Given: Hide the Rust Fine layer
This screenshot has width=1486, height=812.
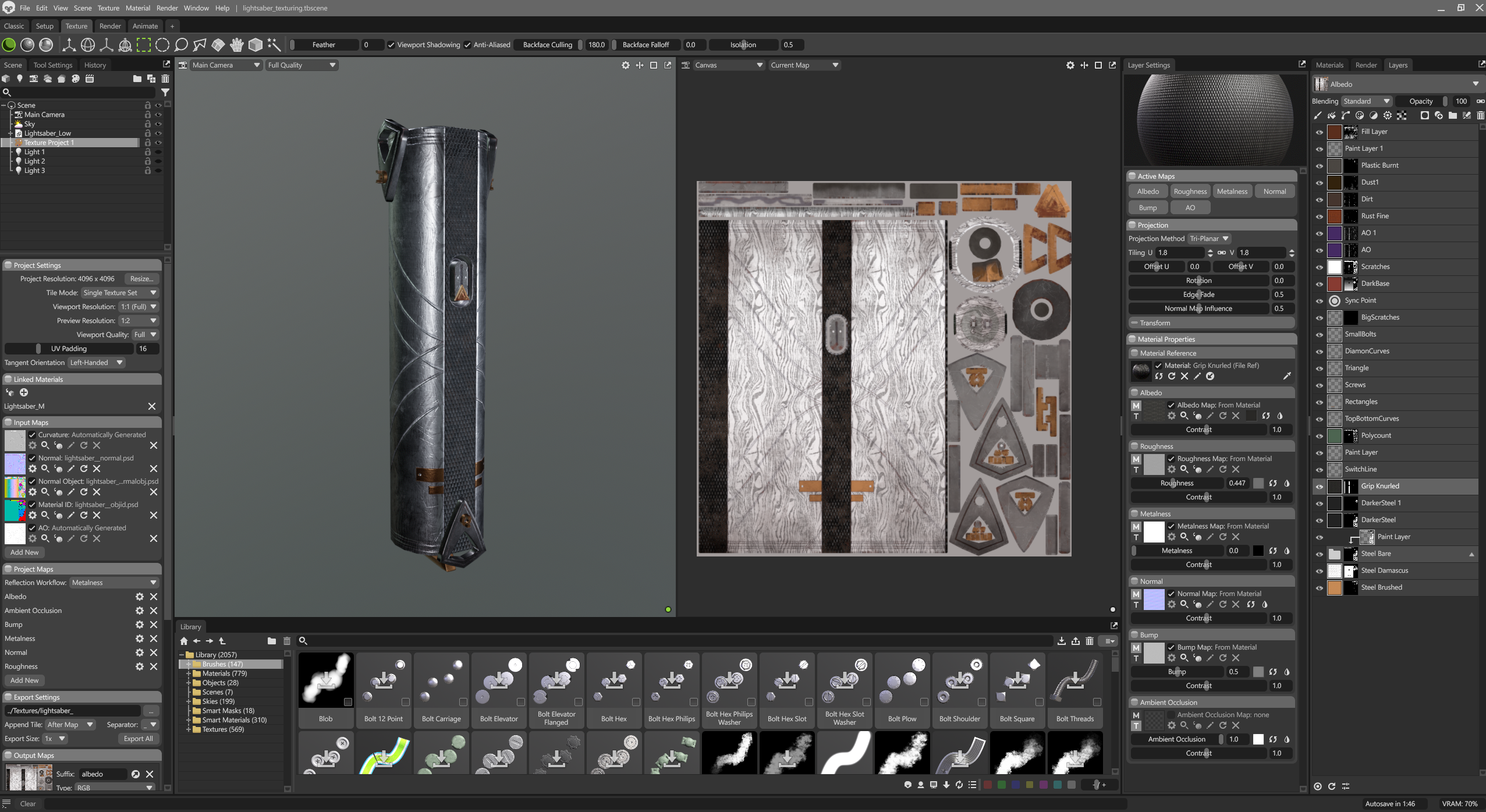Looking at the screenshot, I should (1319, 217).
